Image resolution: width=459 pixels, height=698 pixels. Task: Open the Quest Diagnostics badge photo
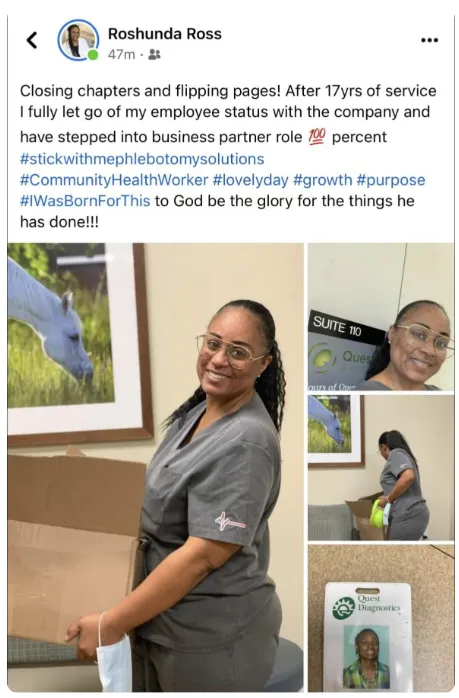pyautogui.click(x=381, y=618)
